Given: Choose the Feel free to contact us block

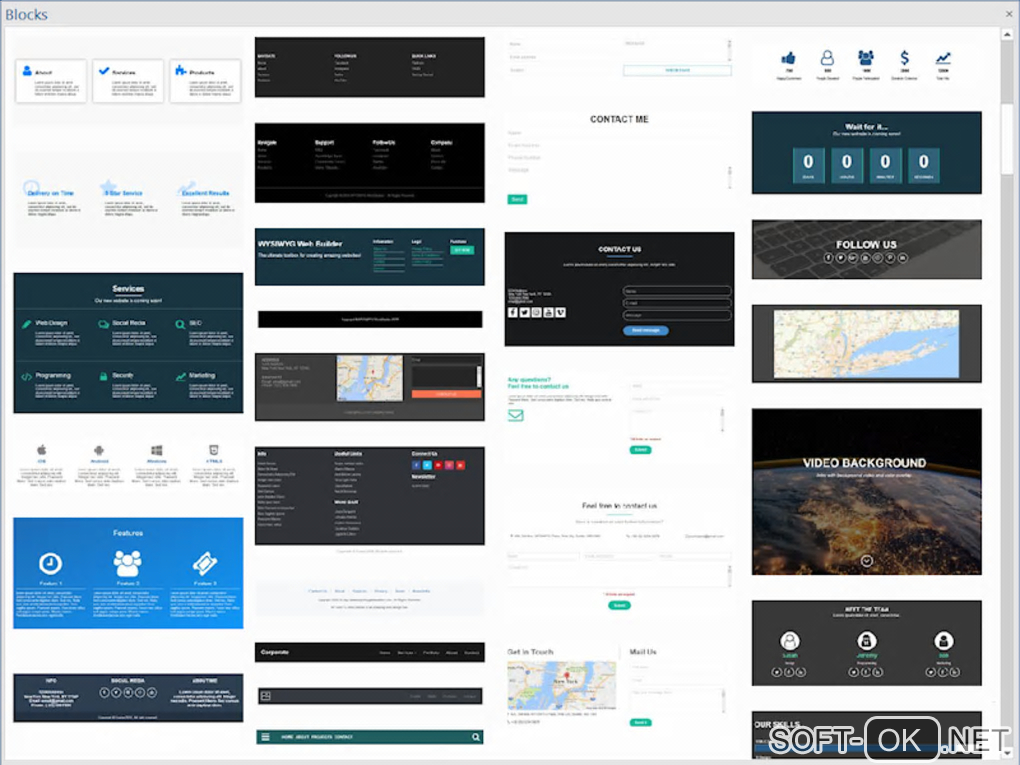Looking at the screenshot, I should 619,556.
